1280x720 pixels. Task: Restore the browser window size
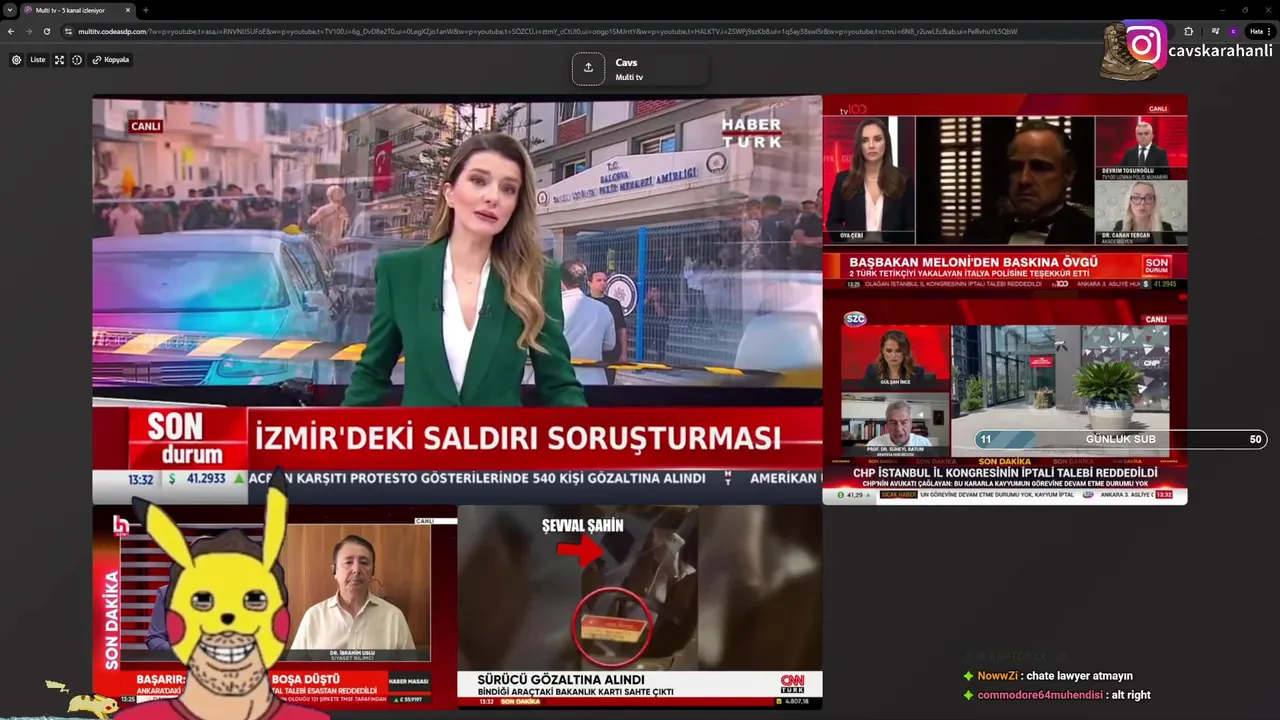click(1245, 10)
